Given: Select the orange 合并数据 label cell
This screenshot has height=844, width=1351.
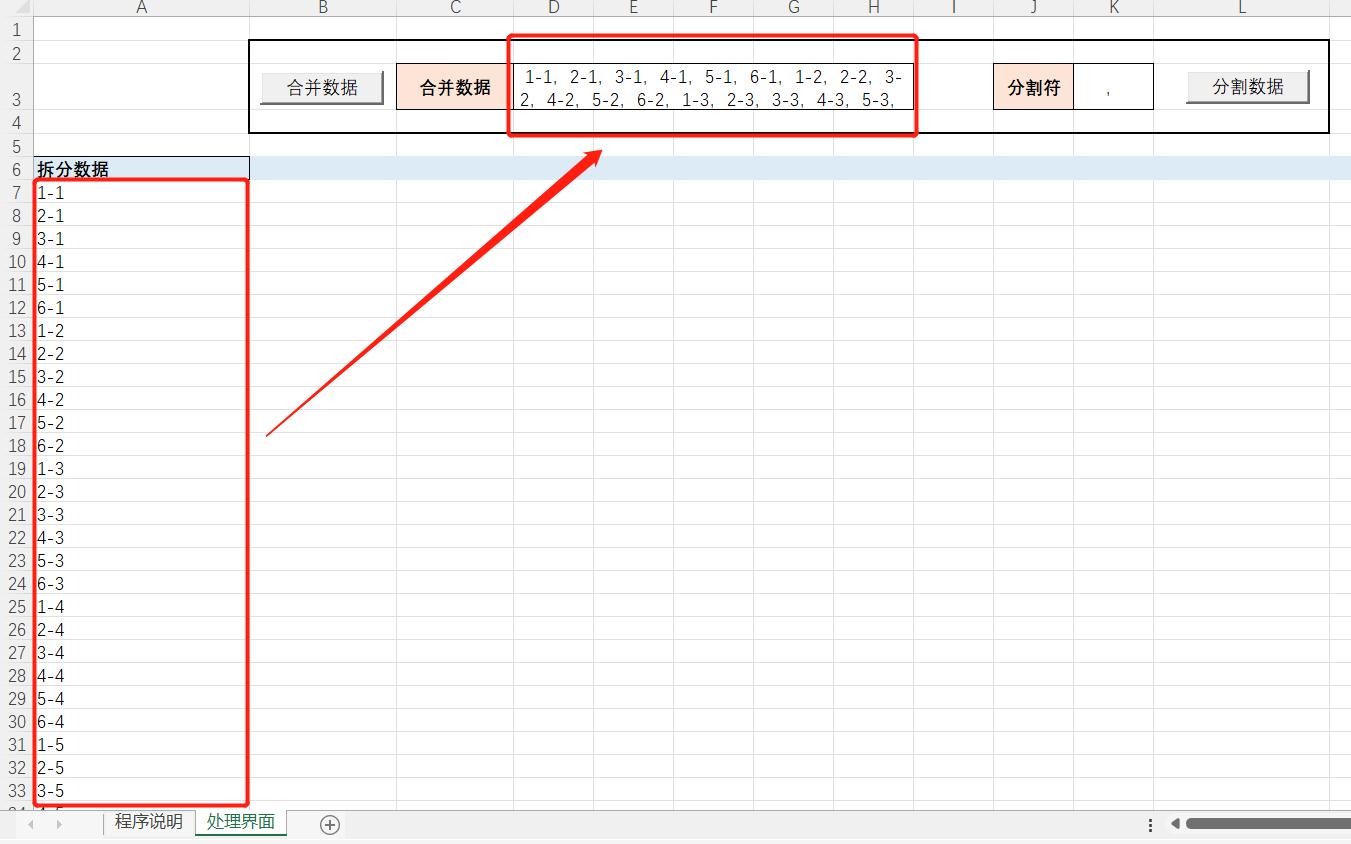Looking at the screenshot, I should 455,87.
